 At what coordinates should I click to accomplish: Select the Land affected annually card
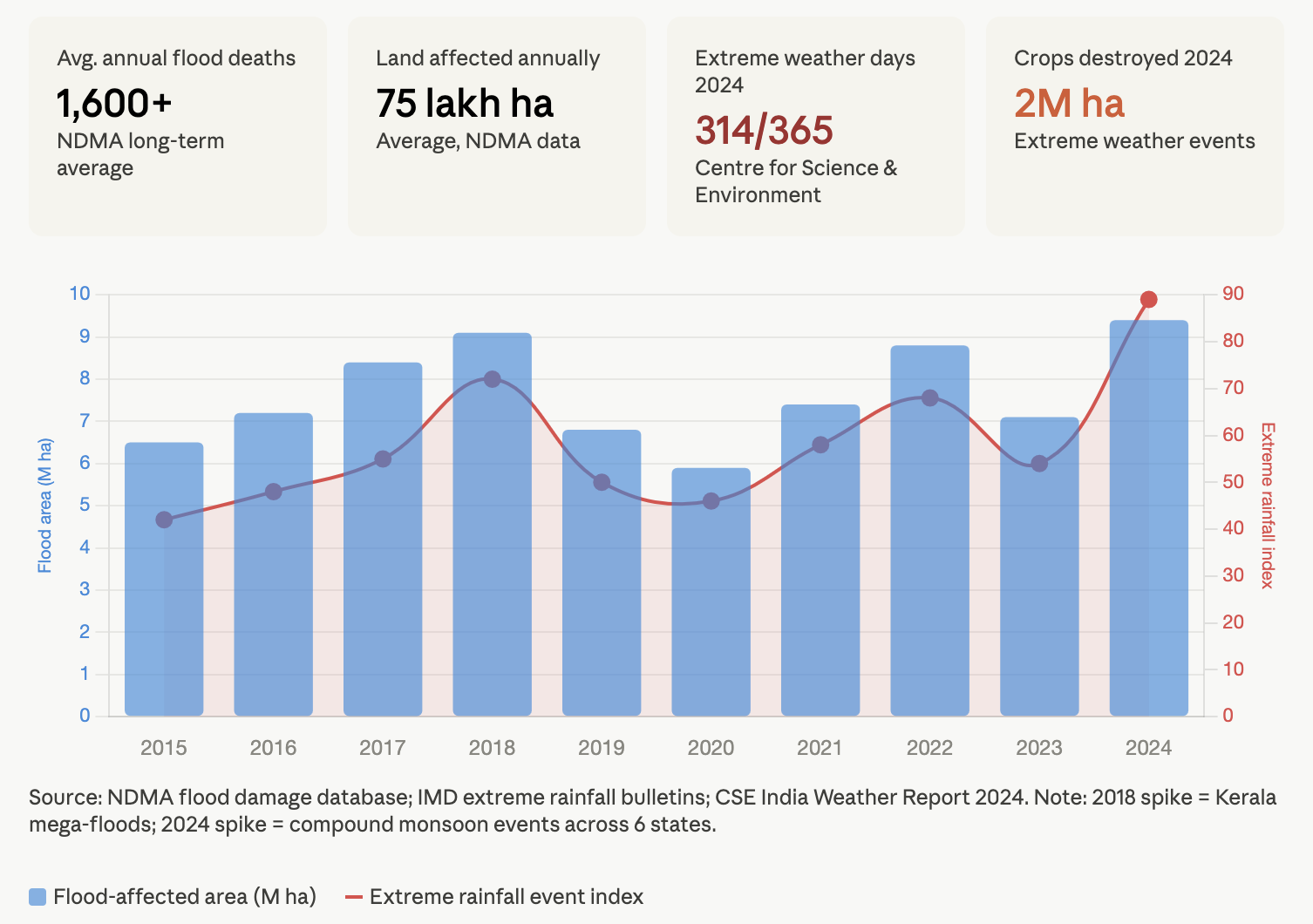pyautogui.click(x=497, y=126)
